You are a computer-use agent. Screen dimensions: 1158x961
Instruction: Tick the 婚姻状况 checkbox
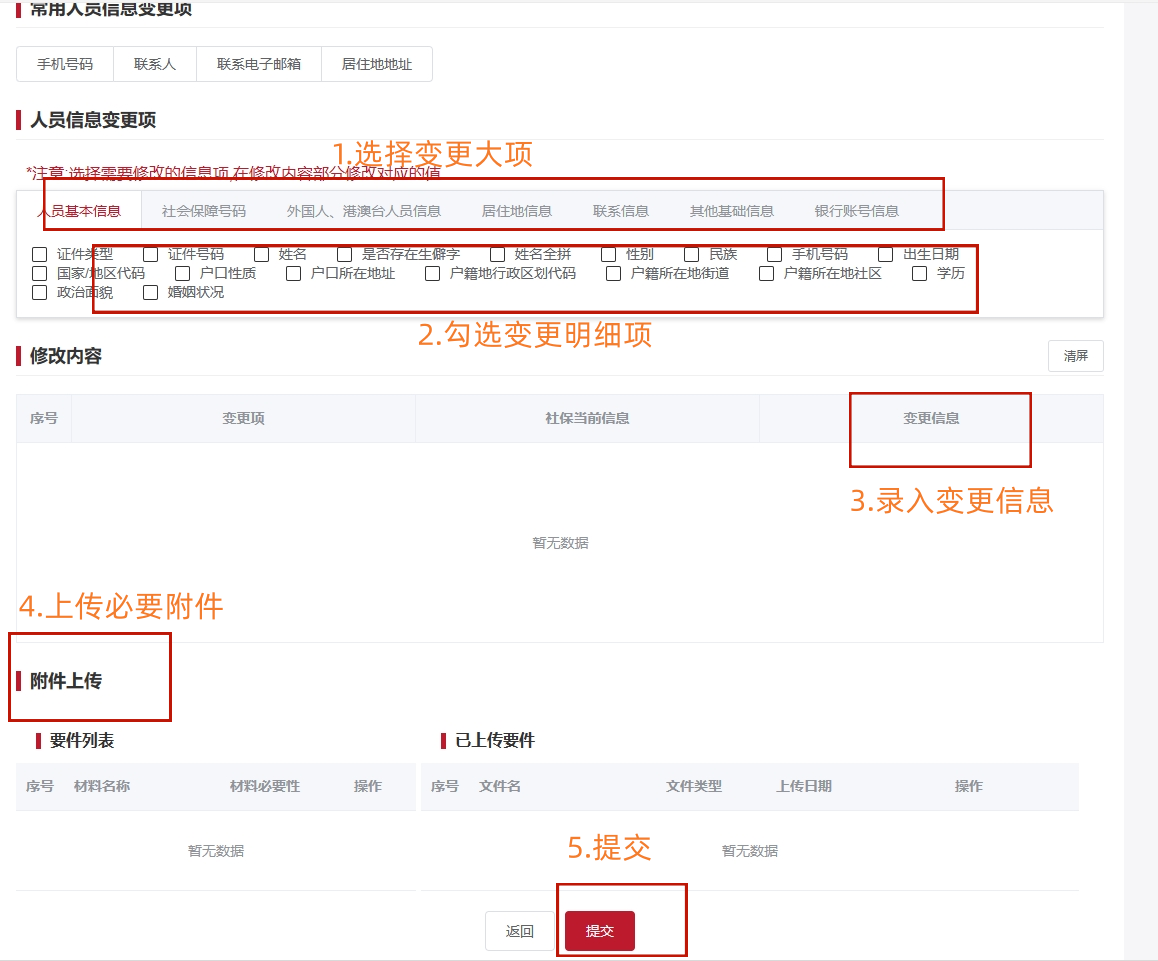click(x=151, y=293)
